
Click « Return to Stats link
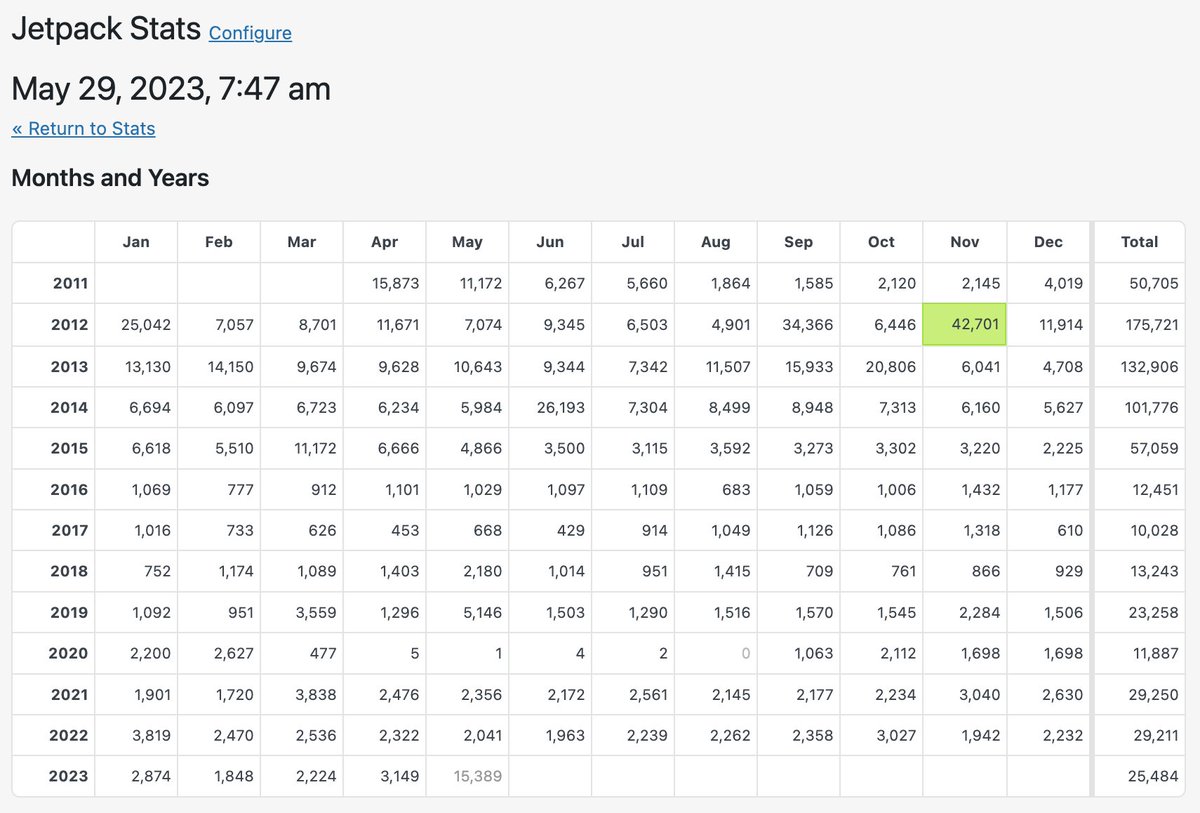(x=84, y=128)
